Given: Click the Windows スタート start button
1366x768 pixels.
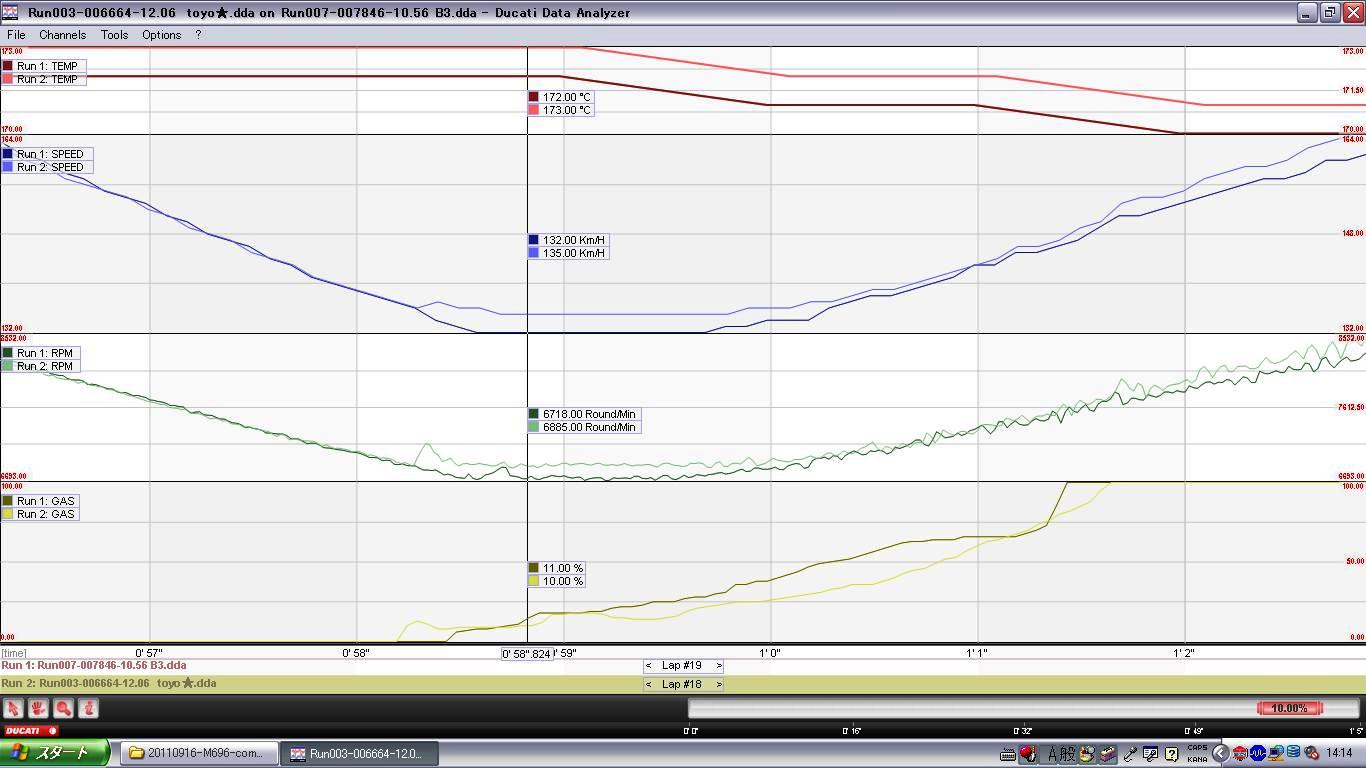Looking at the screenshot, I should point(55,753).
